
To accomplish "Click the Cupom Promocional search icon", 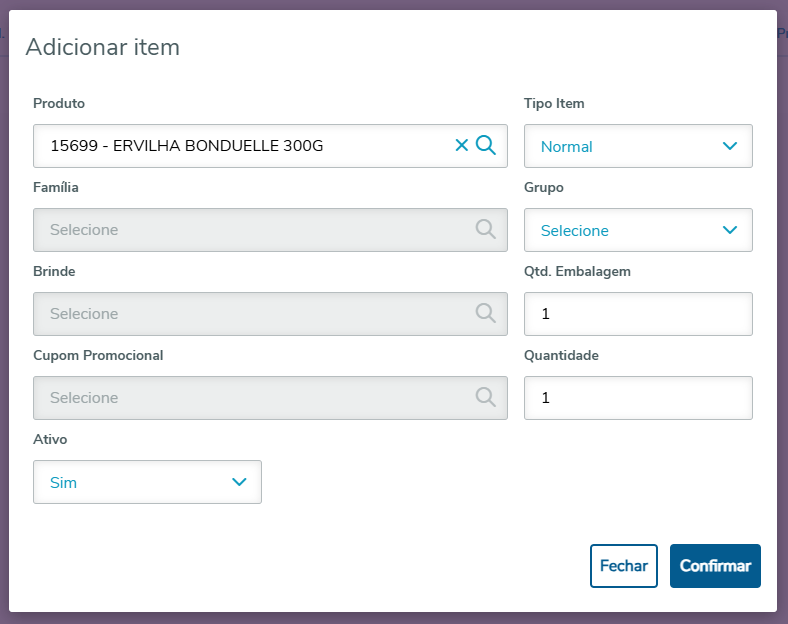I will click(486, 398).
